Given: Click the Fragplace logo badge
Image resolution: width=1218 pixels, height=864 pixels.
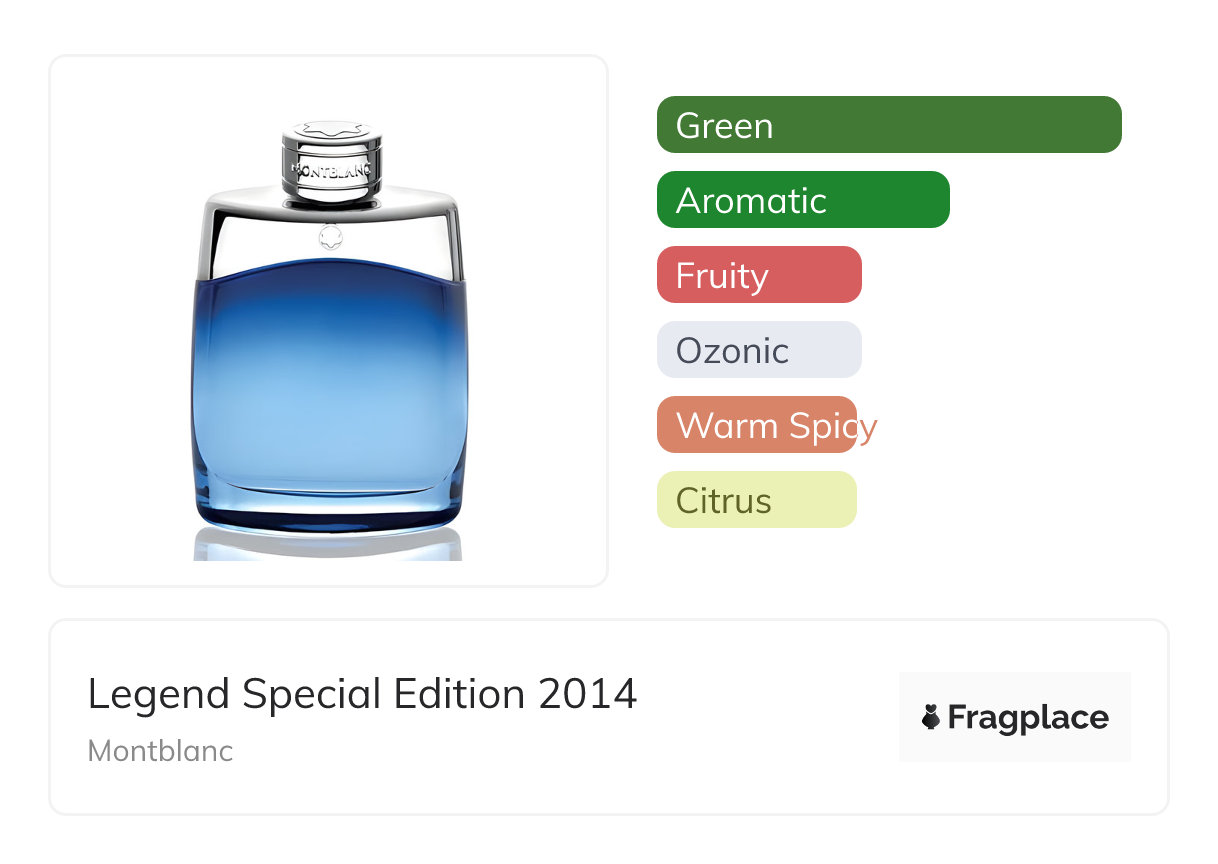Looking at the screenshot, I should [x=1014, y=717].
